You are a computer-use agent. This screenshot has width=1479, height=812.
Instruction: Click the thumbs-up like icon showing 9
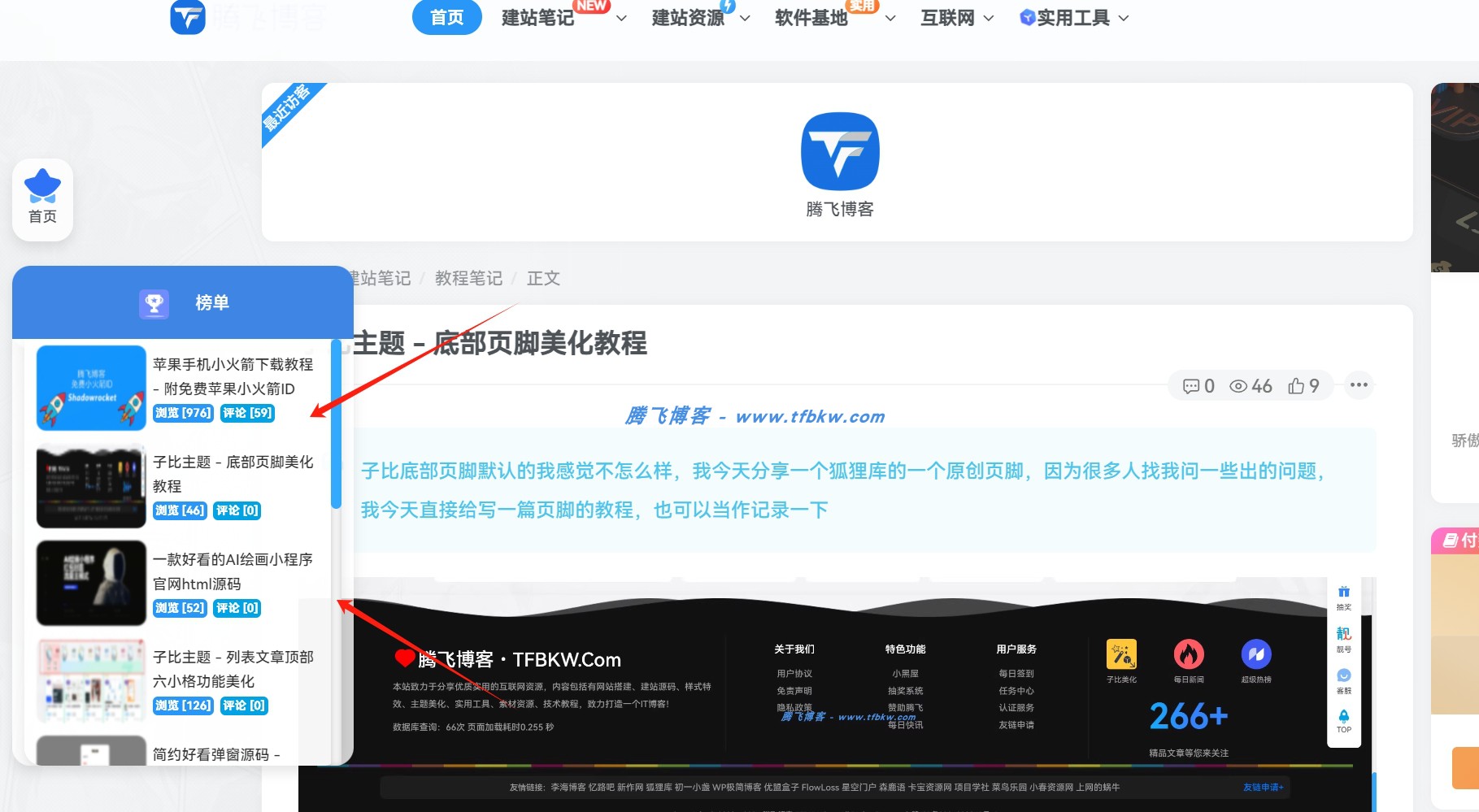[x=1296, y=386]
